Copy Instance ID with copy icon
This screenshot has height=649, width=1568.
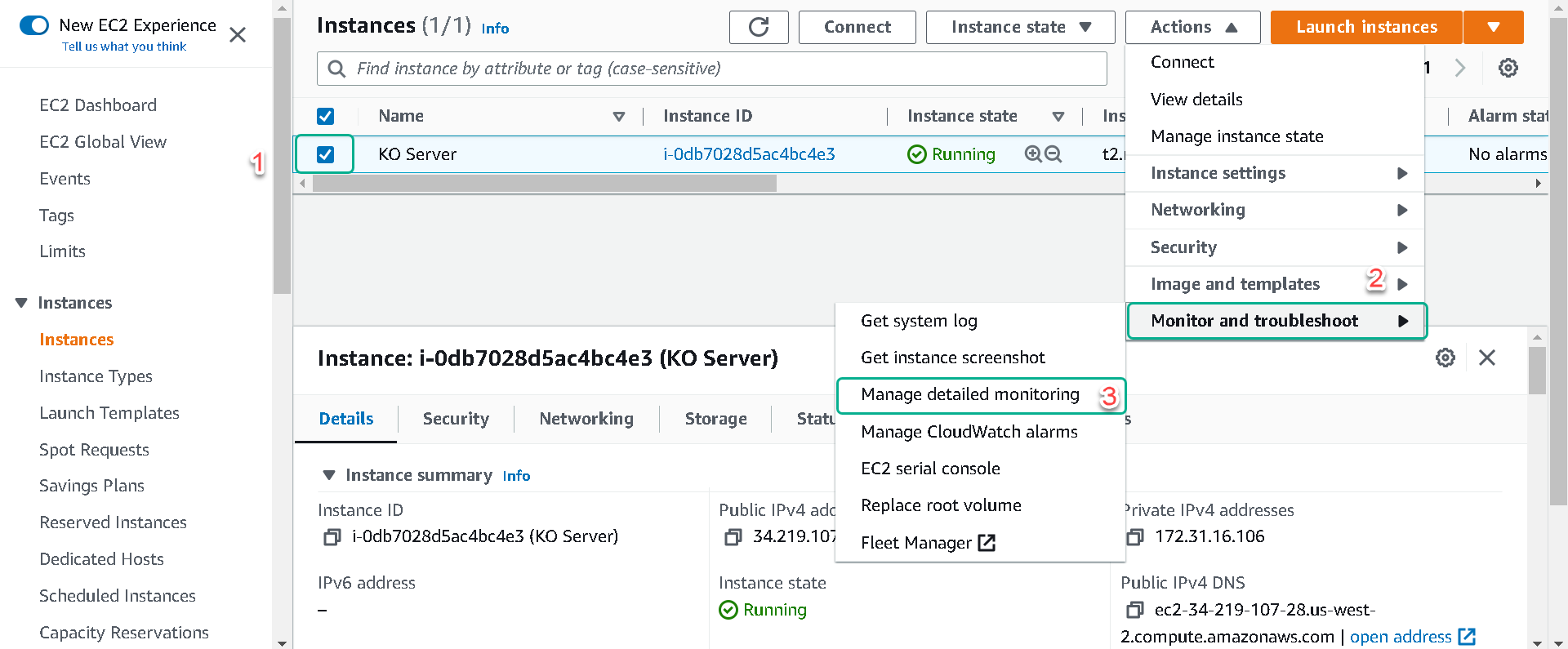tap(332, 537)
